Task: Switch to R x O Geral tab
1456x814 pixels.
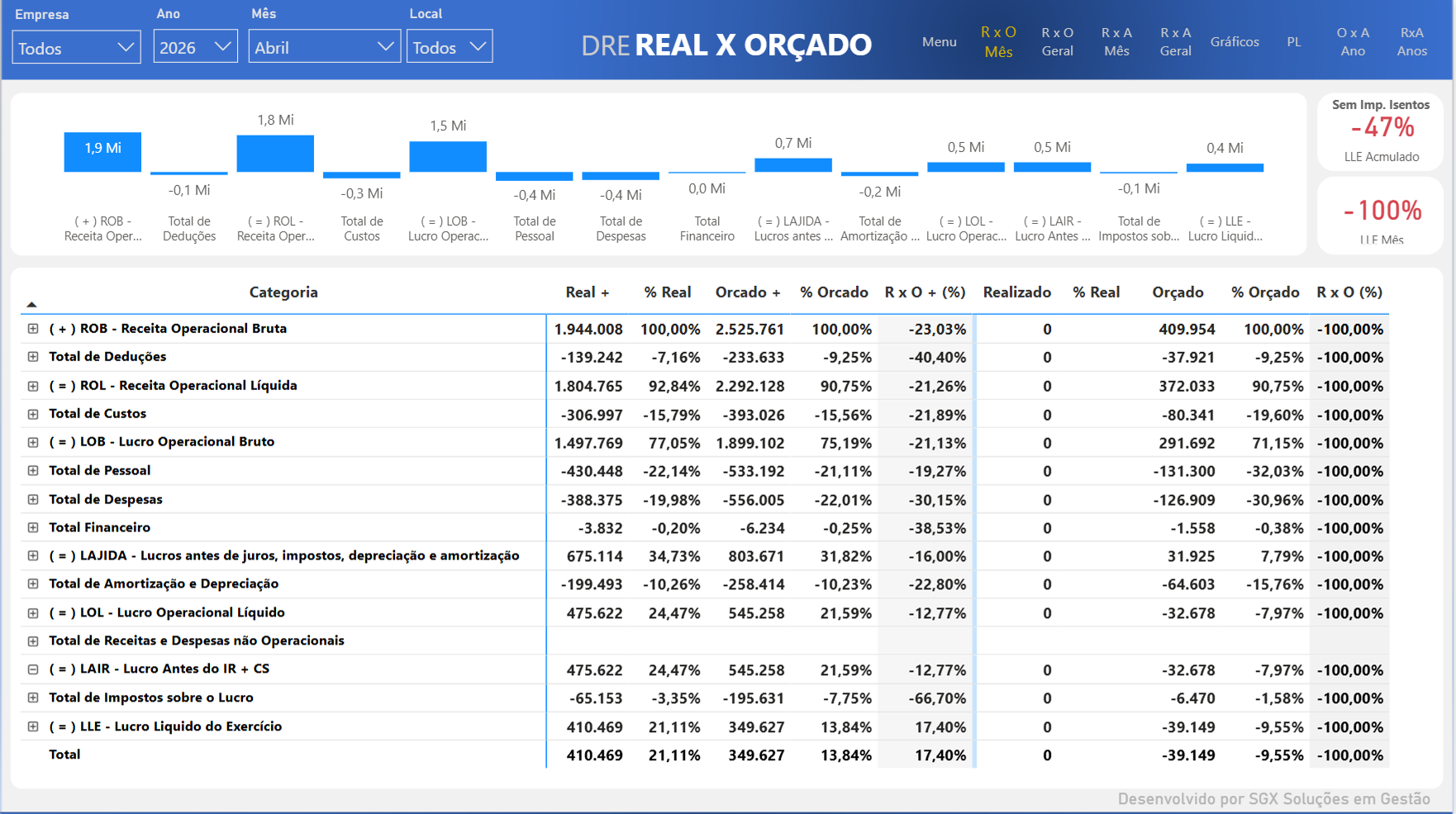Action: [1058, 42]
